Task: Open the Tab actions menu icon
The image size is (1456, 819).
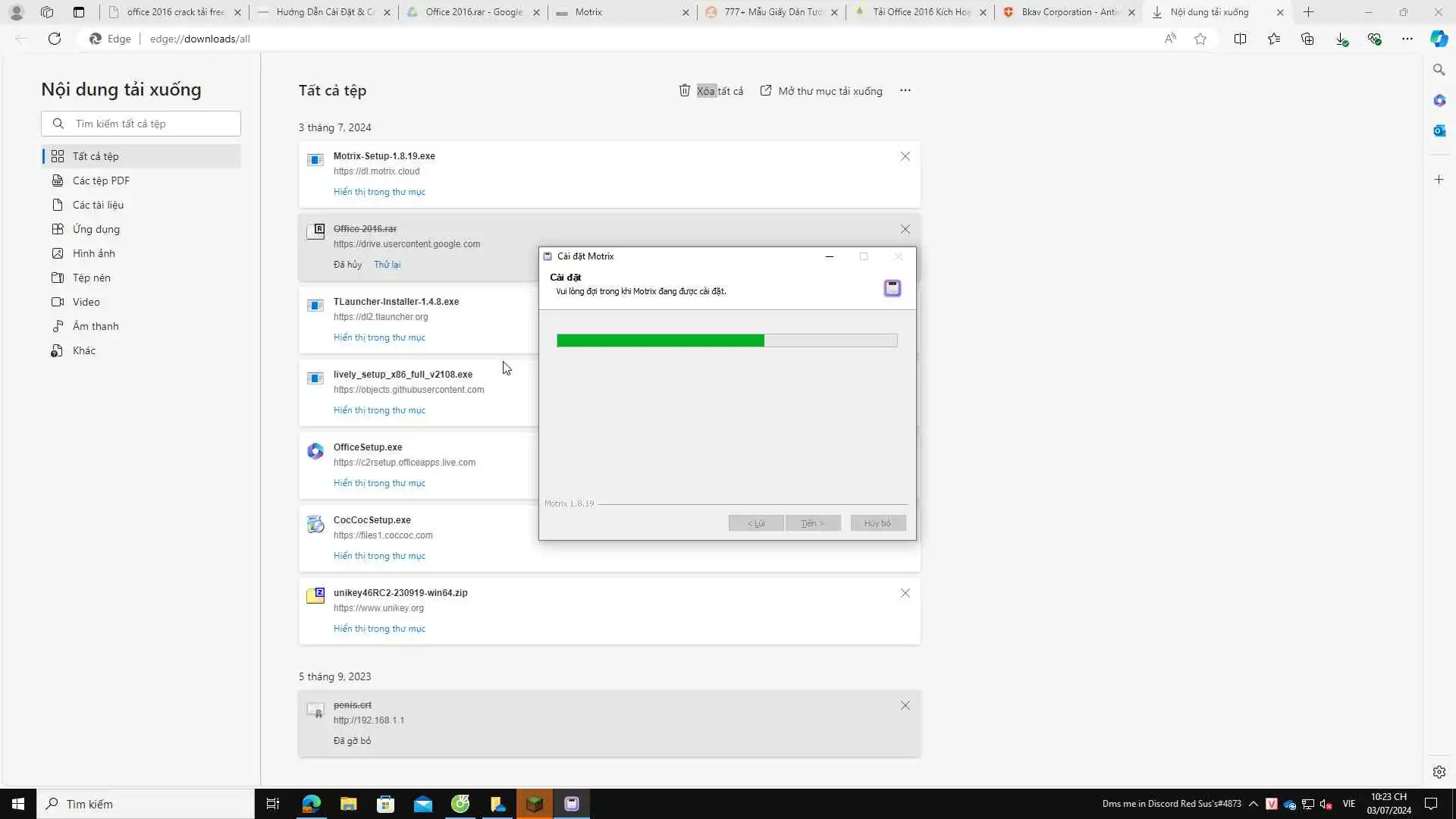Action: [79, 12]
